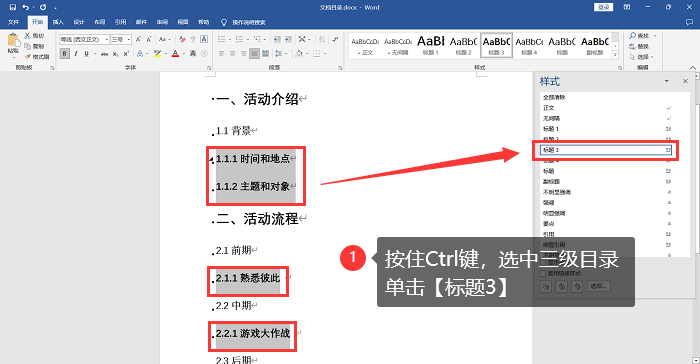This screenshot has width=700, height=364.
Task: Switch to the References (引用) tab
Action: click(121, 22)
